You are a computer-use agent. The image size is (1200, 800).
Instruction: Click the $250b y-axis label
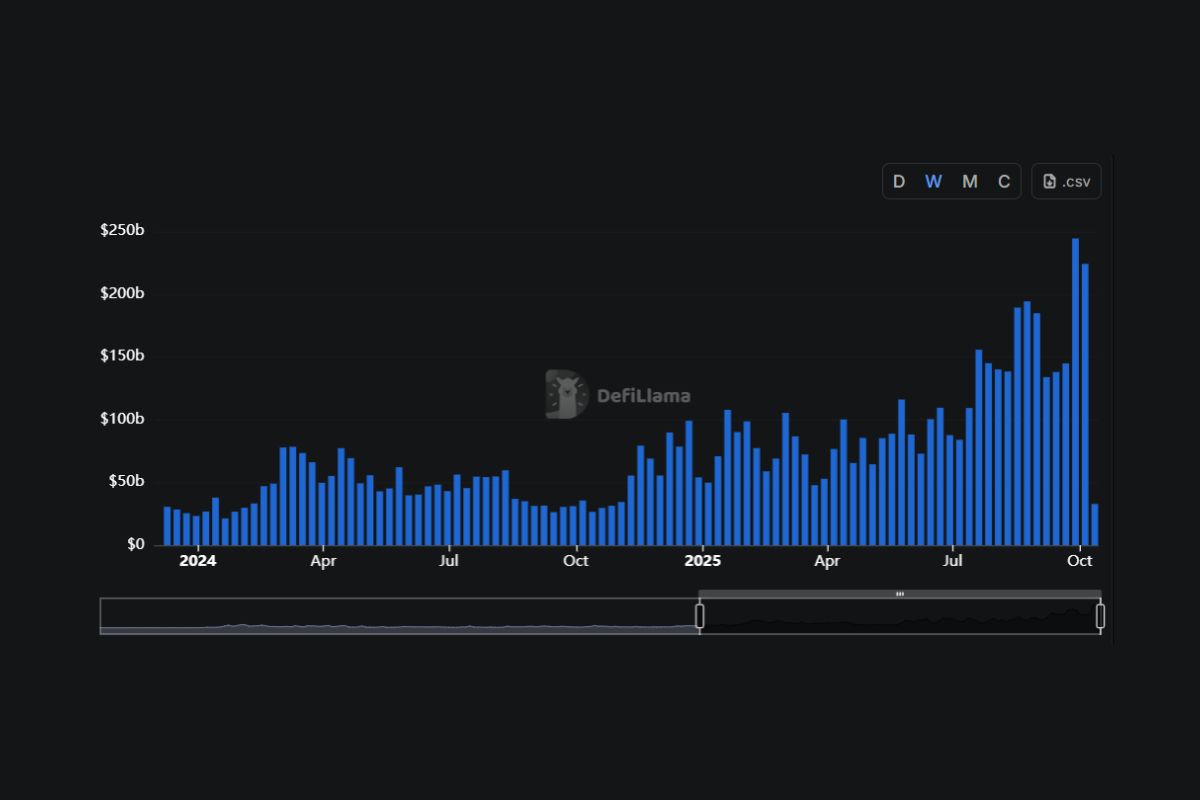click(x=122, y=231)
